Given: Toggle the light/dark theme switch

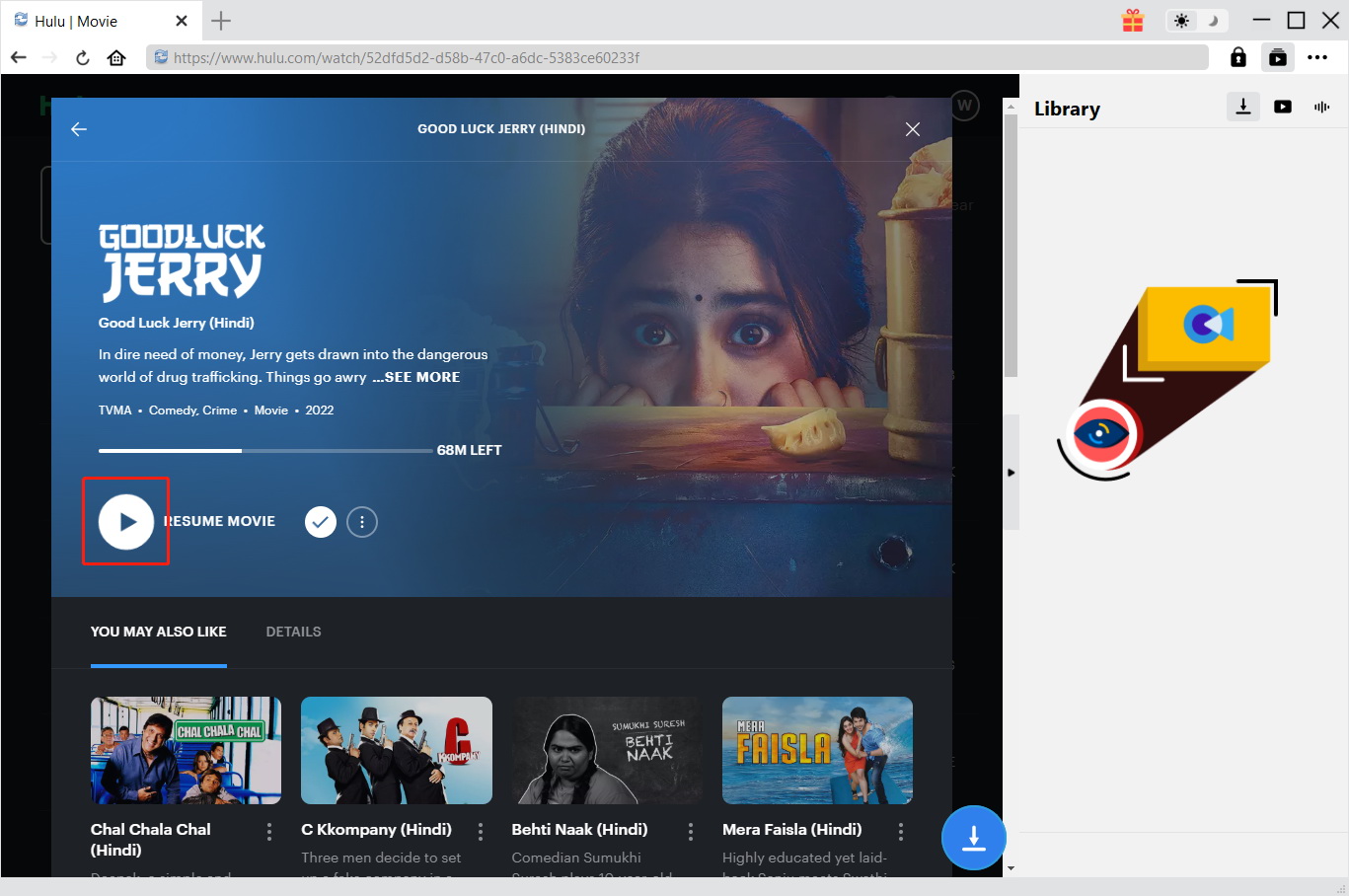Looking at the screenshot, I should pos(1196,21).
